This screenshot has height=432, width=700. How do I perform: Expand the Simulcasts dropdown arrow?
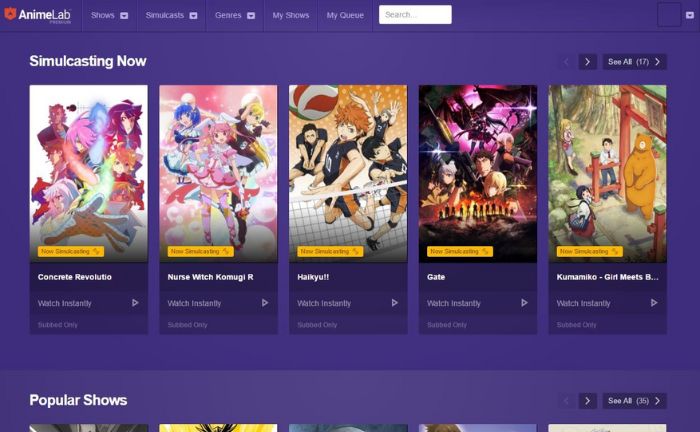[x=193, y=16]
